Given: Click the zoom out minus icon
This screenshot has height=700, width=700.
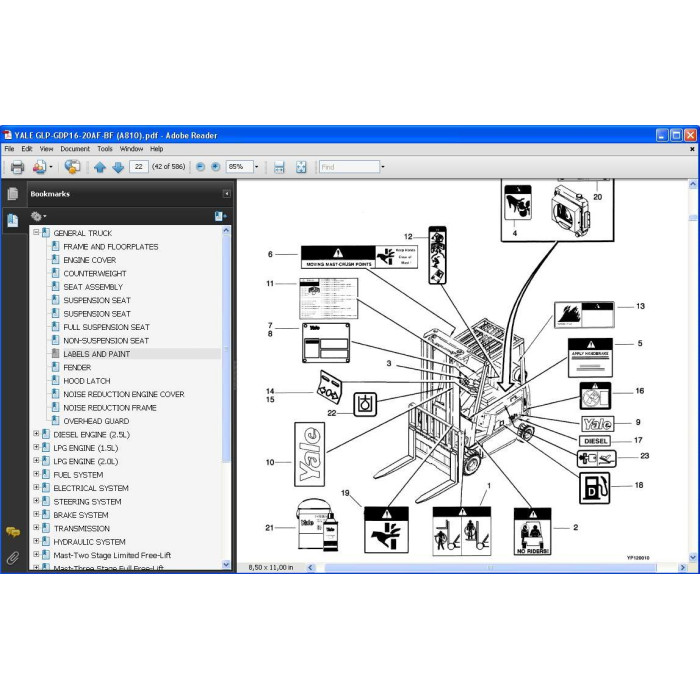Looking at the screenshot, I should [x=200, y=167].
